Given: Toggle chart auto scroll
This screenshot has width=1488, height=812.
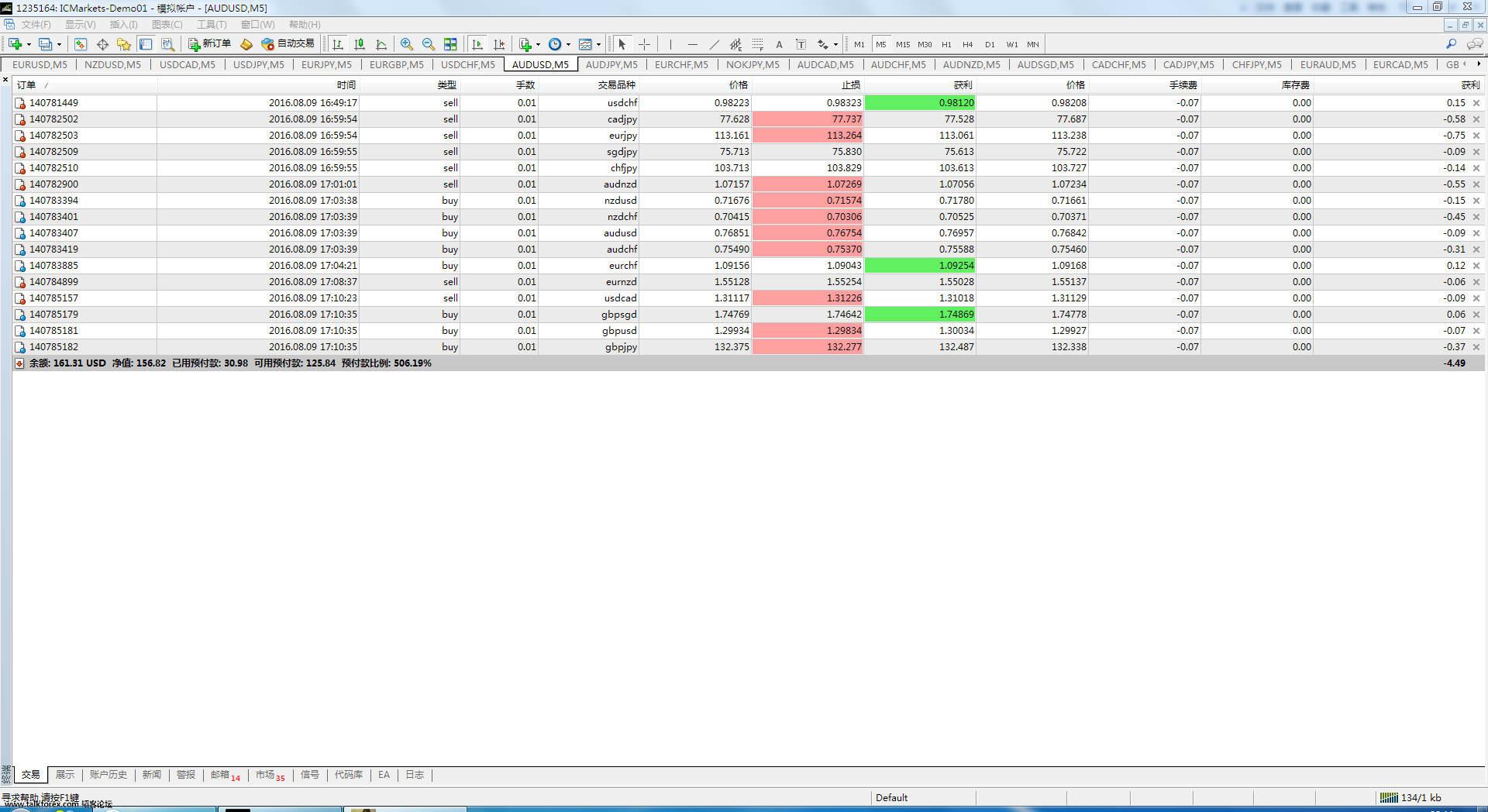Looking at the screenshot, I should (477, 44).
